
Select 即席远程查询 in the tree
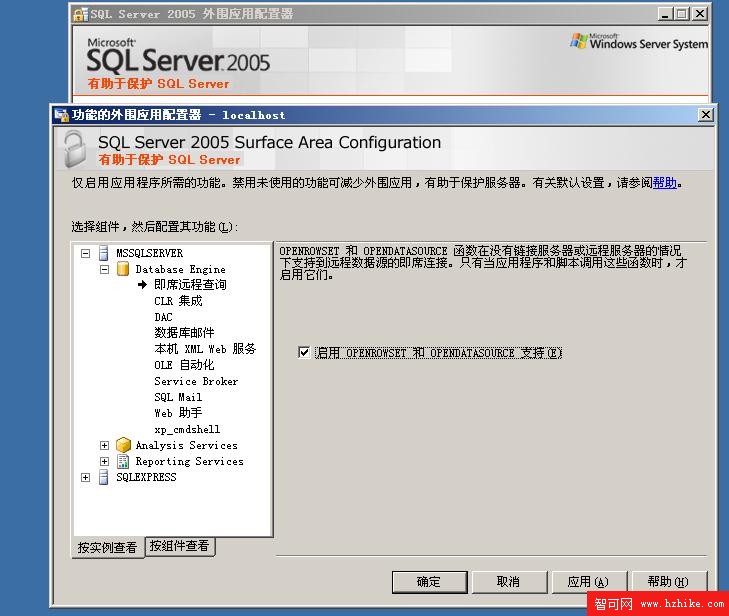pos(190,285)
